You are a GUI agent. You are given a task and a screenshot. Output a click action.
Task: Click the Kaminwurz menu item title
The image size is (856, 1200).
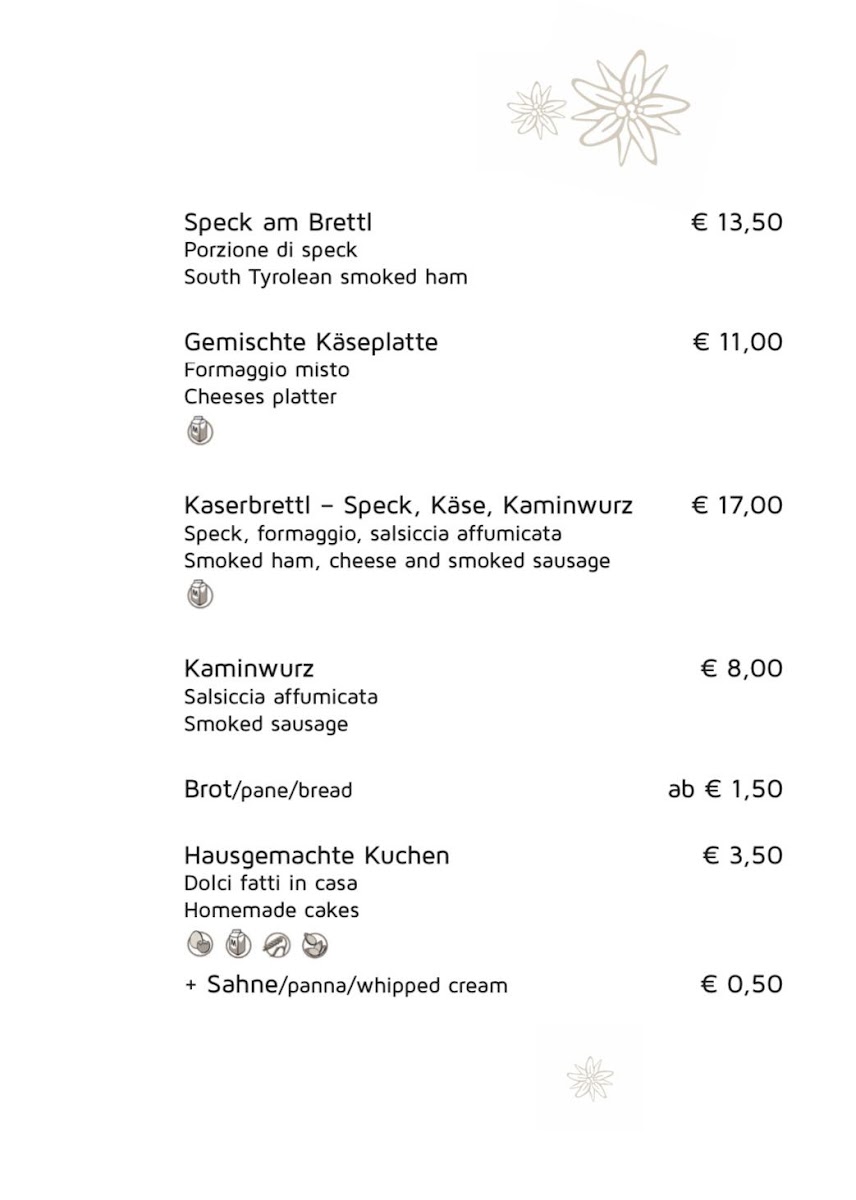point(249,668)
